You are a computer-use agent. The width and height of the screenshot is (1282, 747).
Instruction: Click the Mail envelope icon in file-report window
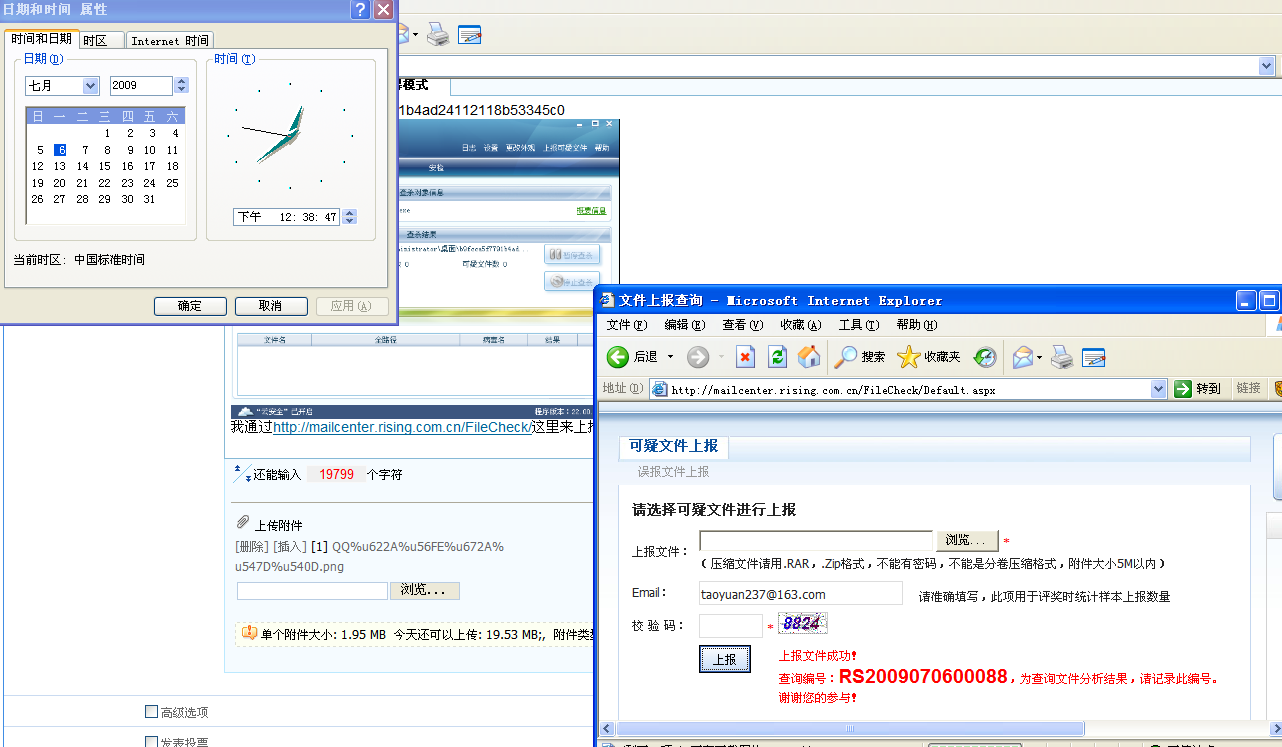[1022, 357]
